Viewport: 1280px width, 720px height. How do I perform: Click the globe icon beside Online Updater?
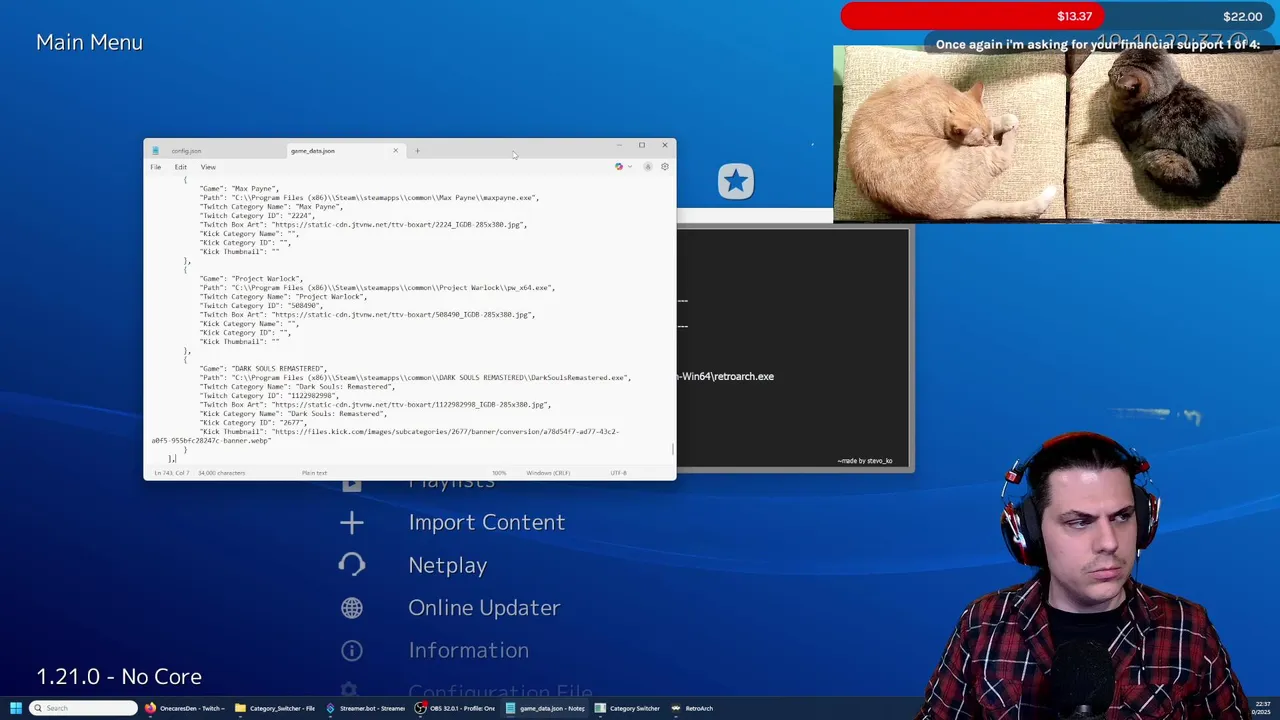click(x=351, y=608)
